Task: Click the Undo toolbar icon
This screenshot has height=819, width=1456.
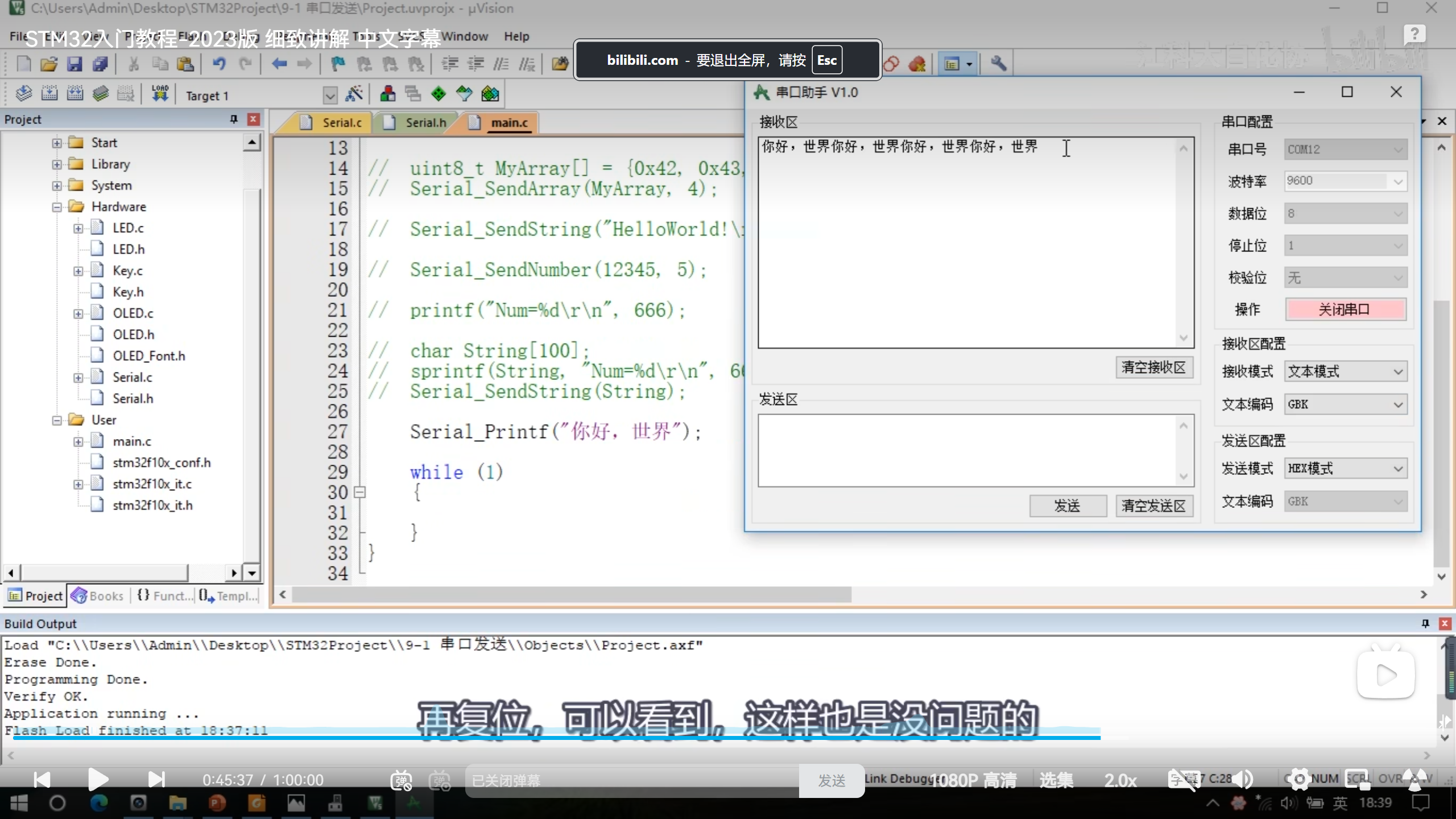Action: (x=219, y=64)
